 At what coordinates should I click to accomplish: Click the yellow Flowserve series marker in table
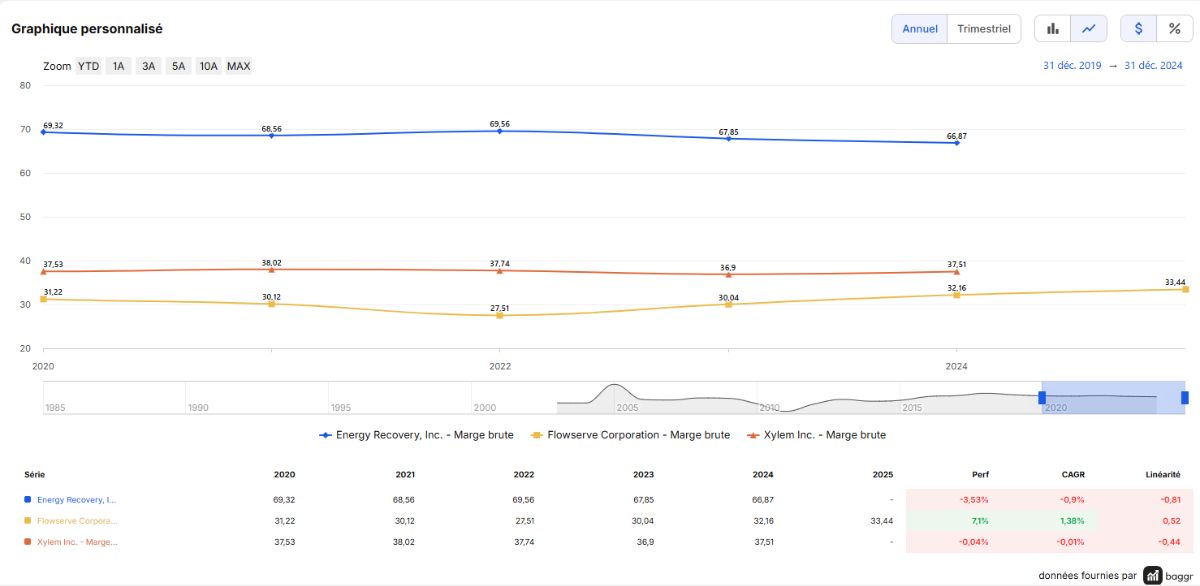coord(28,521)
